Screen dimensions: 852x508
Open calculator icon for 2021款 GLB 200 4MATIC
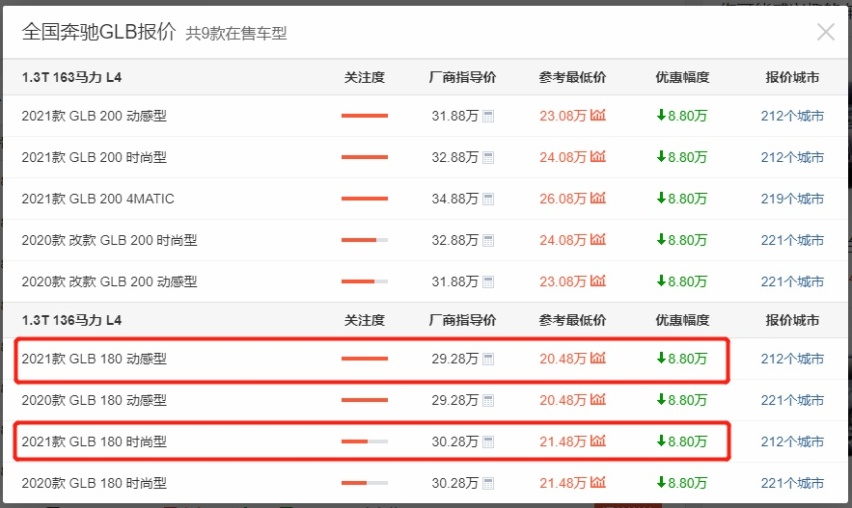[x=488, y=199]
